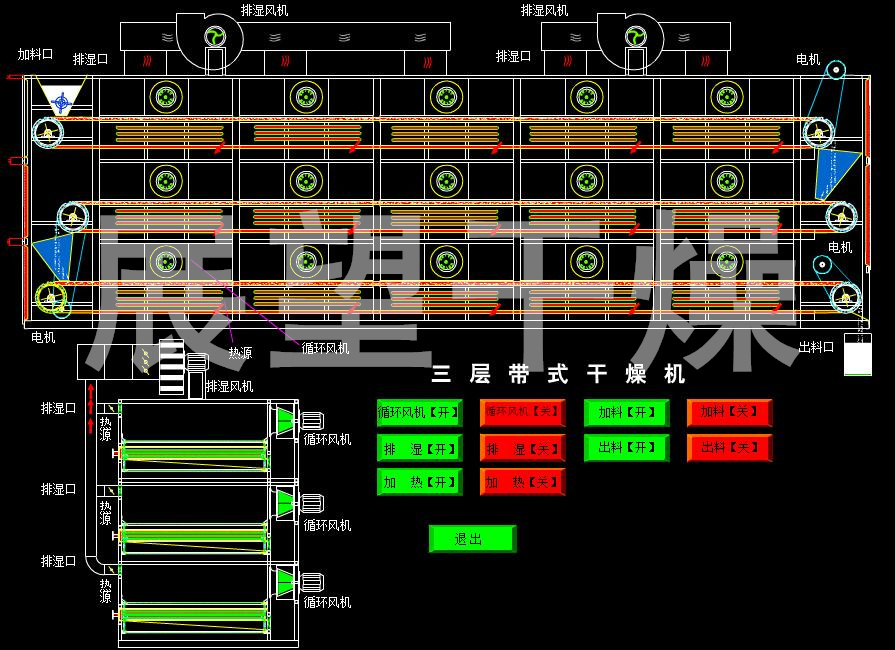Viewport: 895px width, 650px height.
Task: Turn off circulation fan with 循环风机【关】
Action: pos(522,412)
